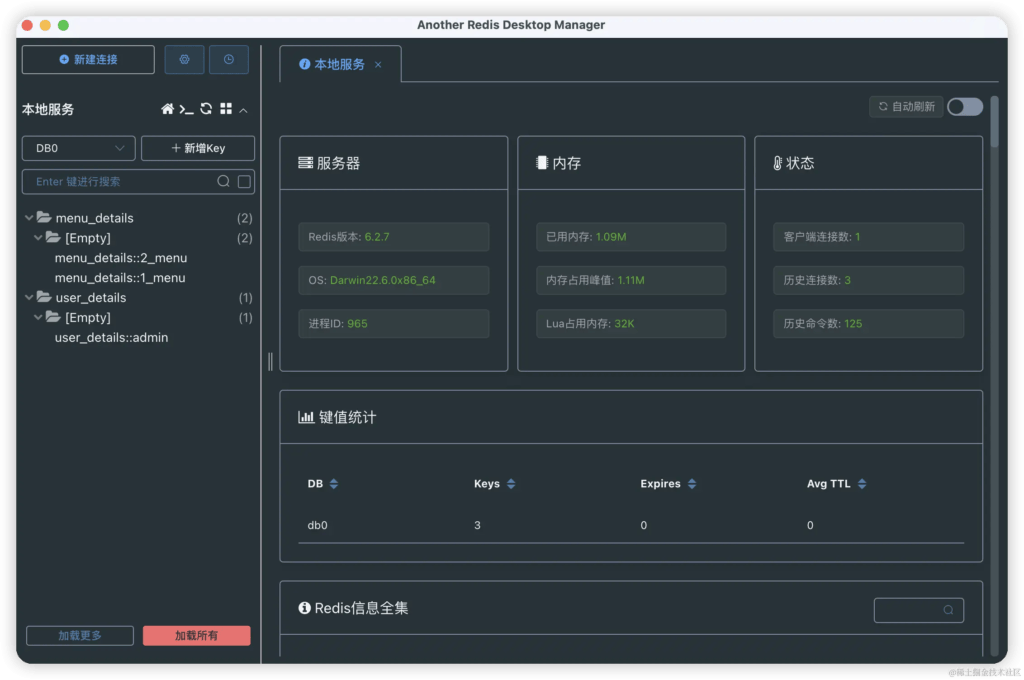Close the 本地服务 tab
1024x680 pixels.
point(378,65)
